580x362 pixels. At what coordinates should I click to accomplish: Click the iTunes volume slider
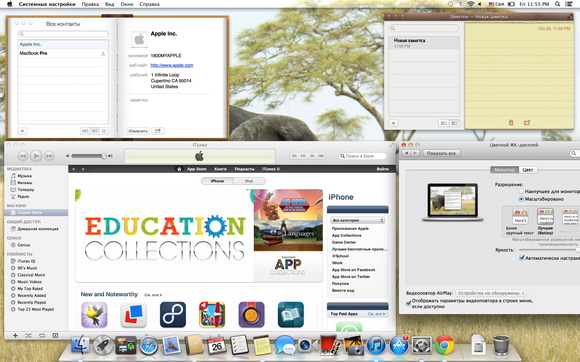(87, 156)
